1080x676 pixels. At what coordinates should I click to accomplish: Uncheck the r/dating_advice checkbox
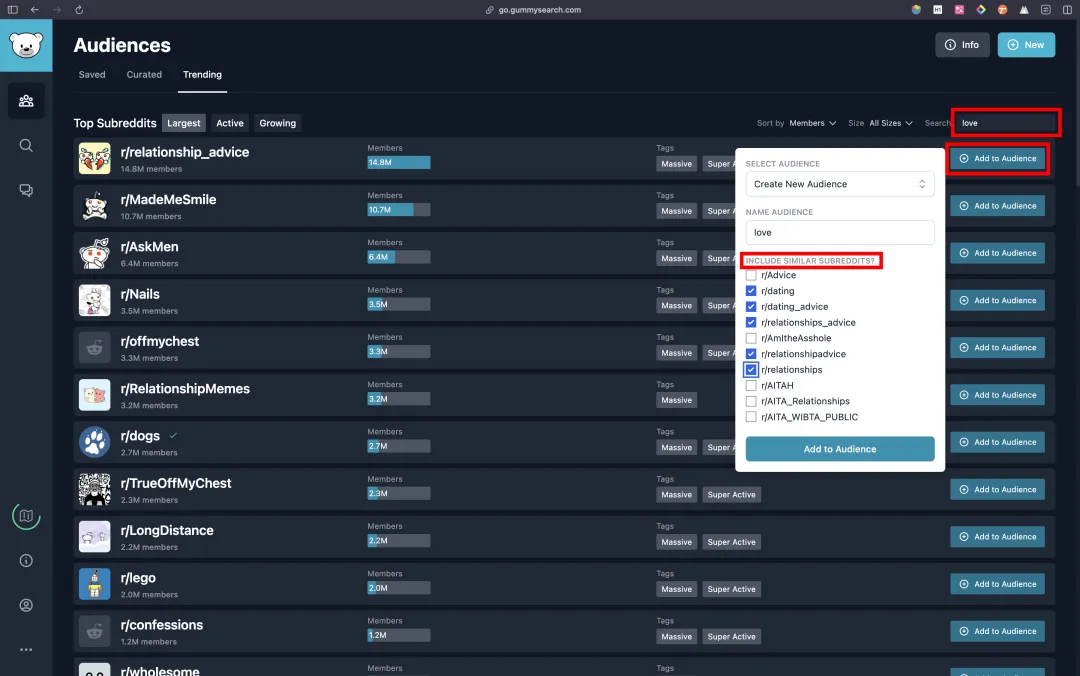(751, 307)
